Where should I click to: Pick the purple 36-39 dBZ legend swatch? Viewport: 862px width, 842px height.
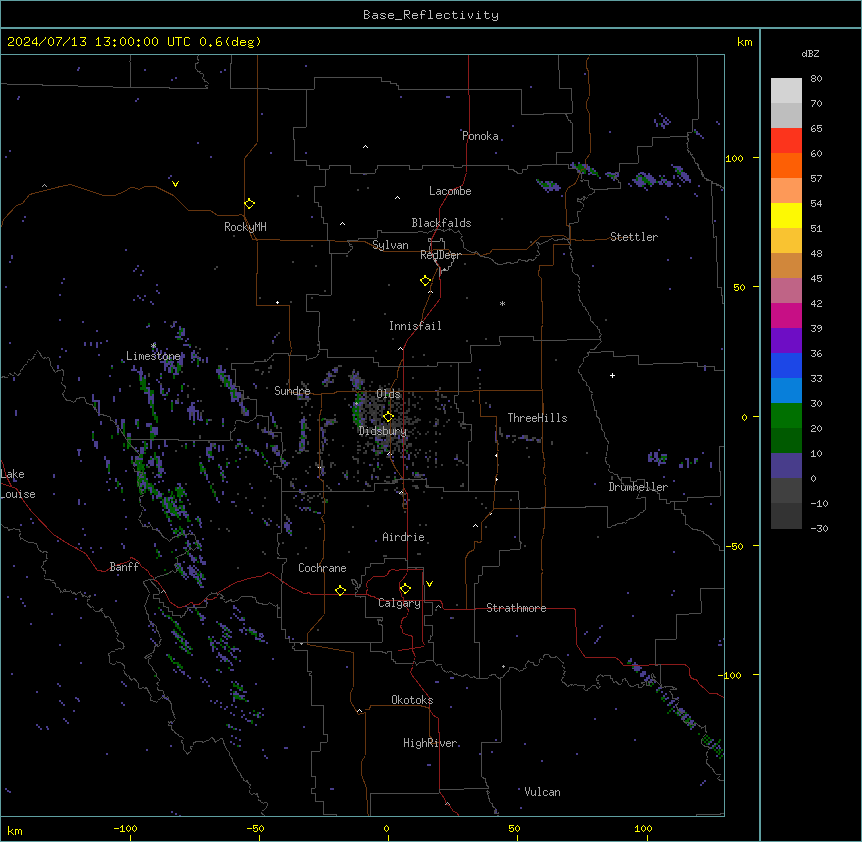click(x=786, y=340)
